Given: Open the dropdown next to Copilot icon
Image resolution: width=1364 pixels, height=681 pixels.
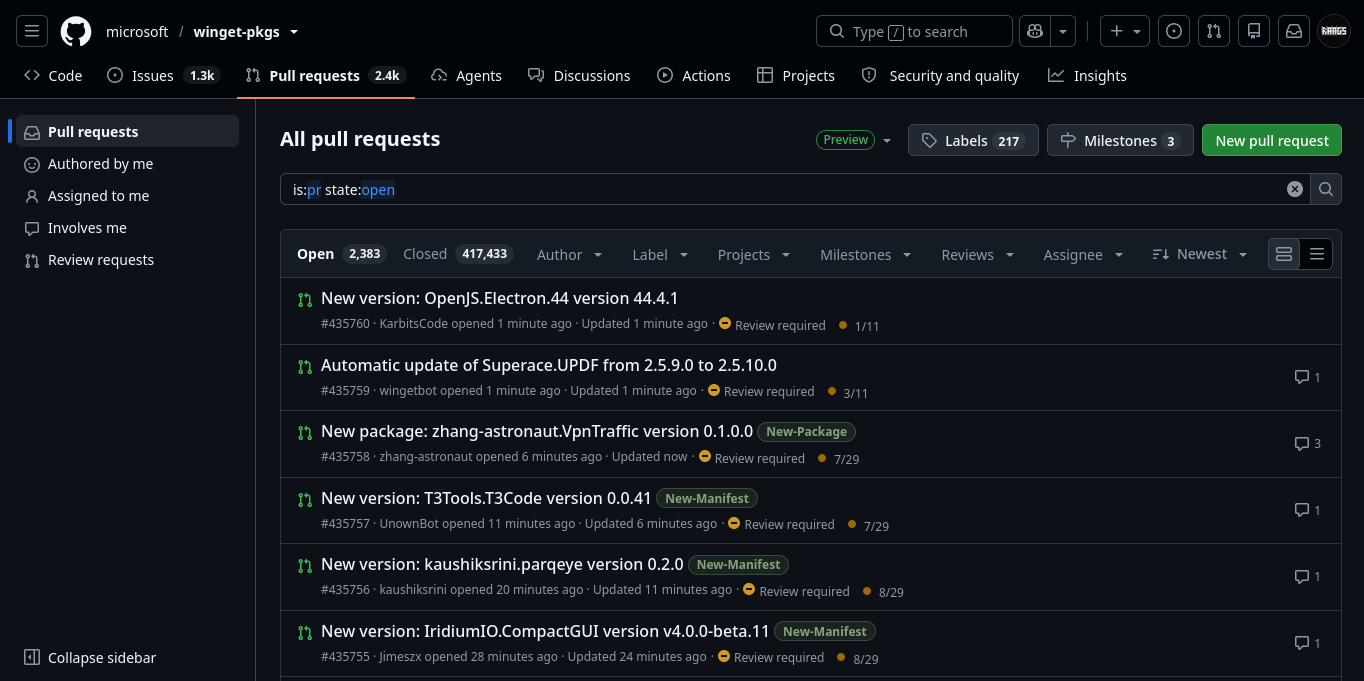Looking at the screenshot, I should tap(1063, 32).
